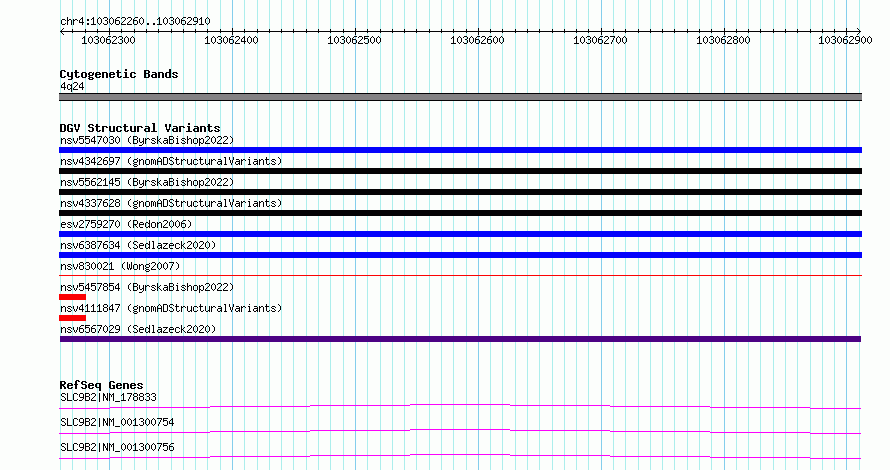
Task: Click the magenta line for SLC9B2|NM_001300756
Action: click(460, 456)
